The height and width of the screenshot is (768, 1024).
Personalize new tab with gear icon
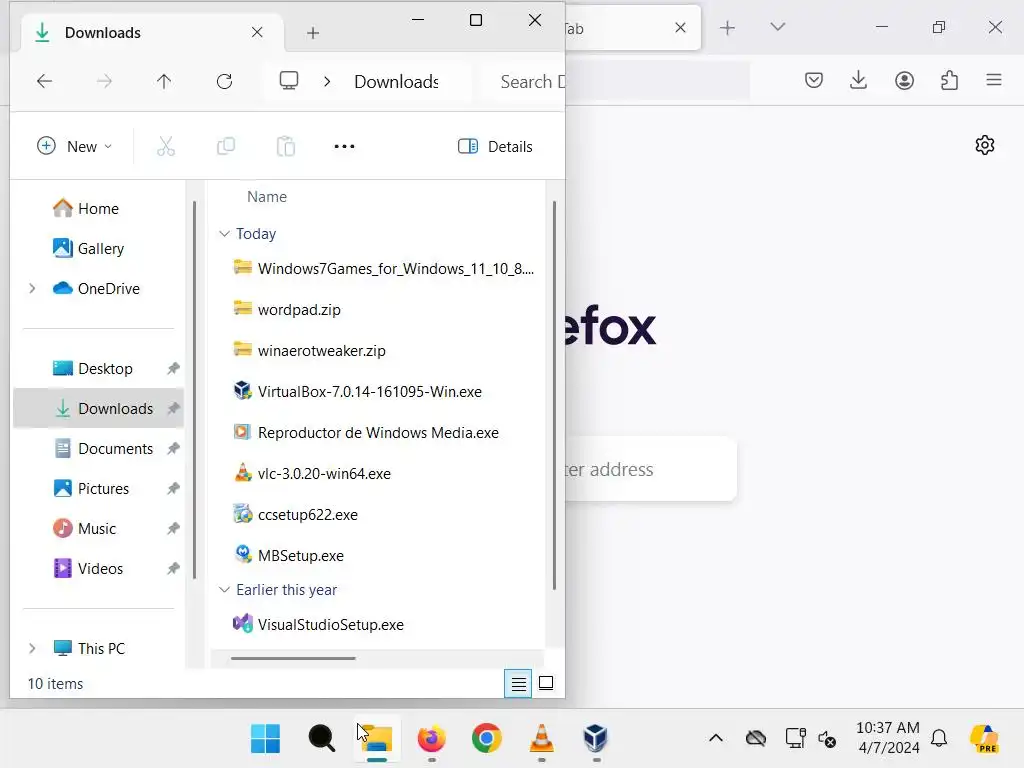click(x=985, y=144)
